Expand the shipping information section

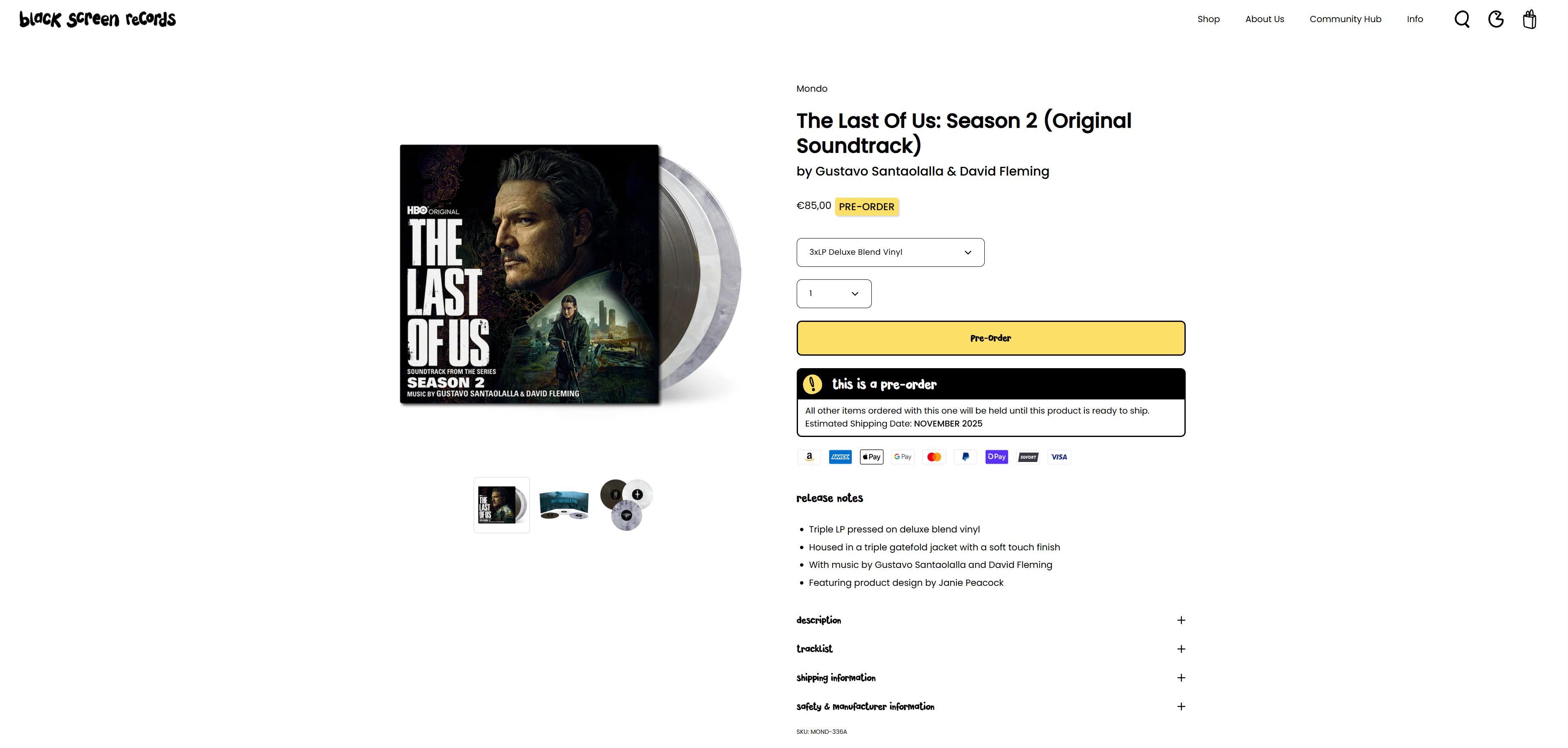tap(990, 678)
